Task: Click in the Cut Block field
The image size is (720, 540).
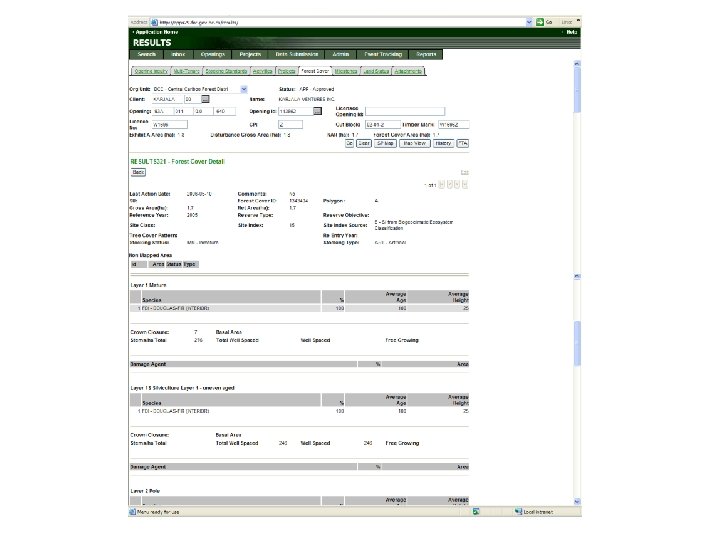Action: 382,124
